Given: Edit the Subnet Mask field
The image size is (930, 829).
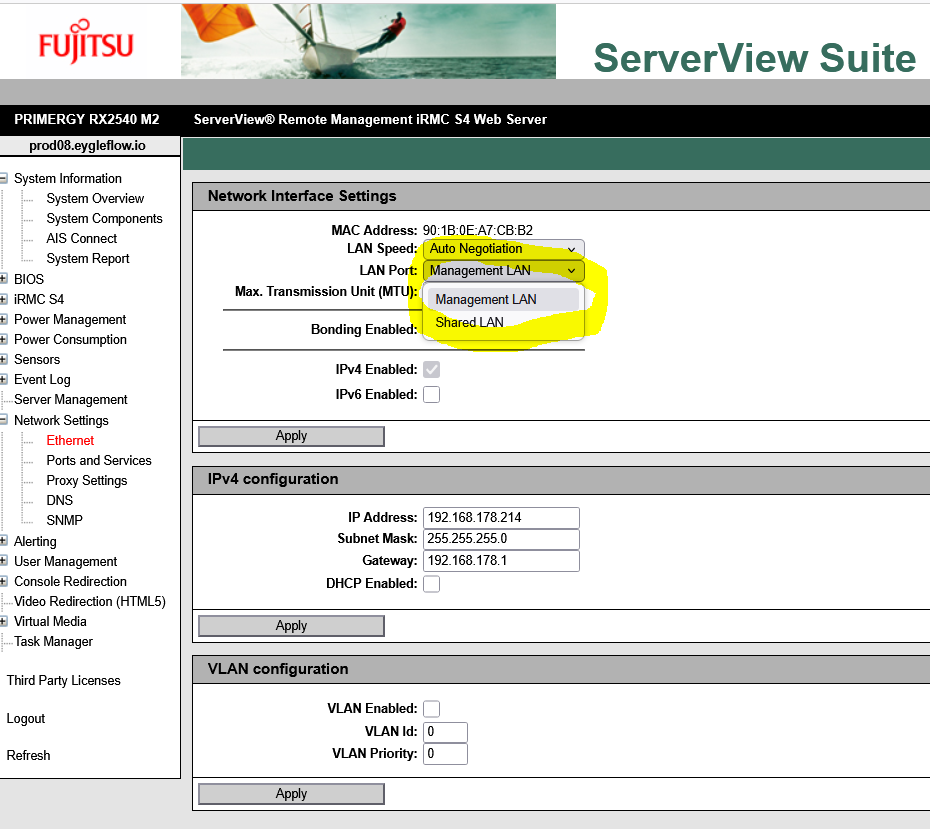Looking at the screenshot, I should (x=501, y=539).
